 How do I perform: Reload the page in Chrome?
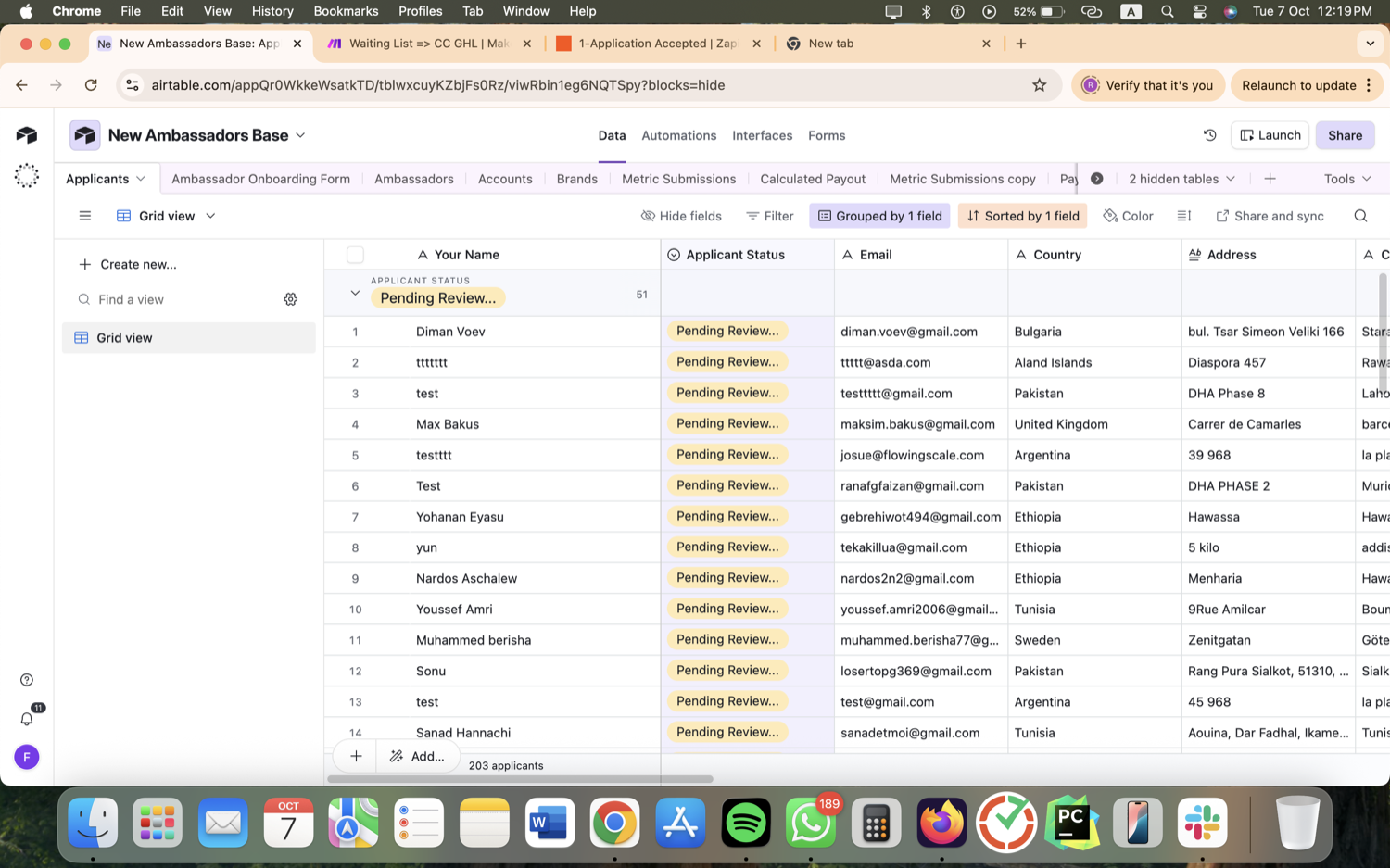pyautogui.click(x=91, y=85)
